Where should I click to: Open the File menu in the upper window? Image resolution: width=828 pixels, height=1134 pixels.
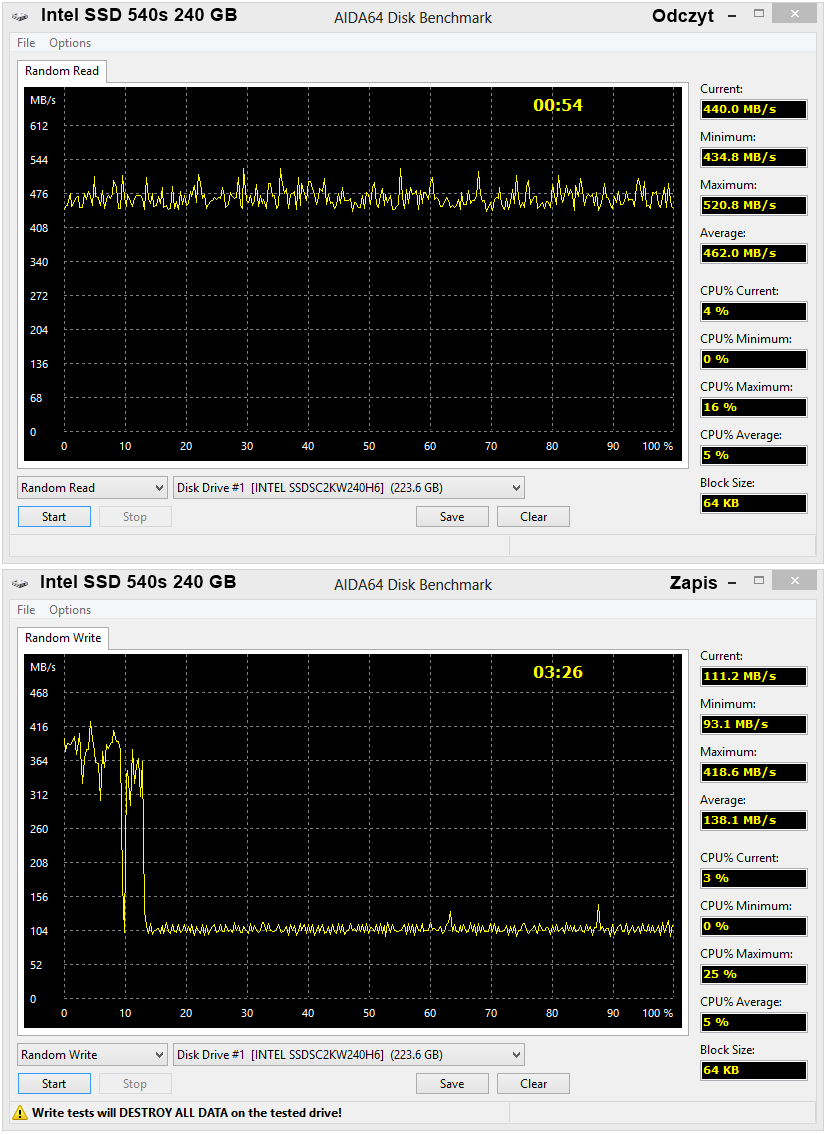(26, 43)
